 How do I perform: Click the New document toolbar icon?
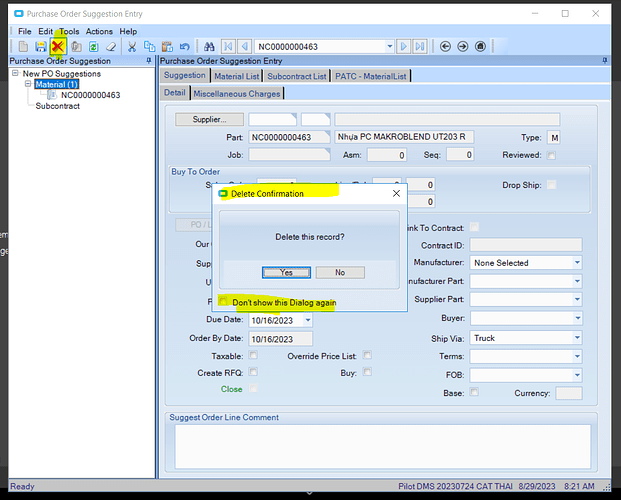click(23, 47)
